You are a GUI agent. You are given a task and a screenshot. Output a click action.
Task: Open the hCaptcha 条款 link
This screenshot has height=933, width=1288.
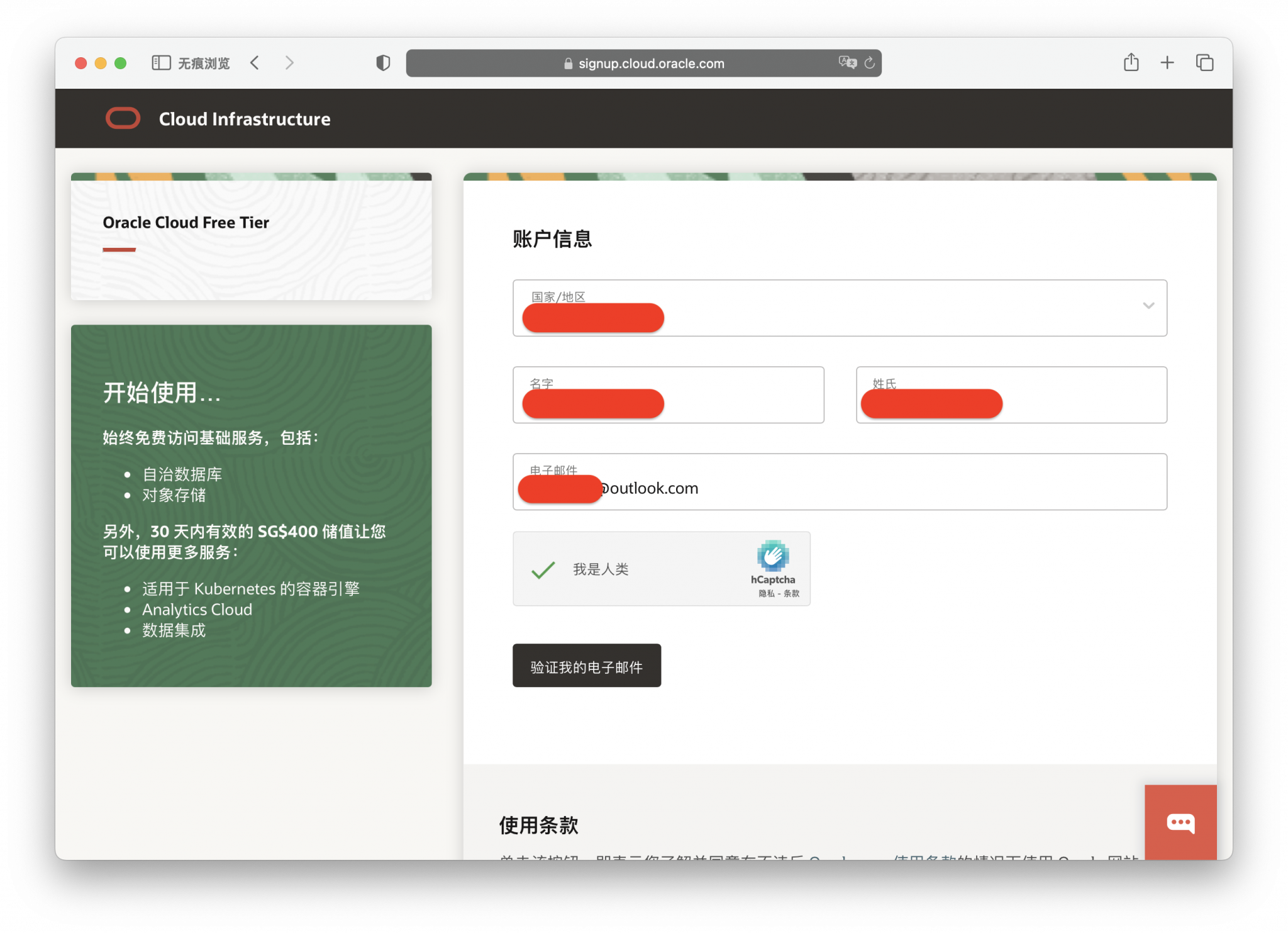coord(791,593)
